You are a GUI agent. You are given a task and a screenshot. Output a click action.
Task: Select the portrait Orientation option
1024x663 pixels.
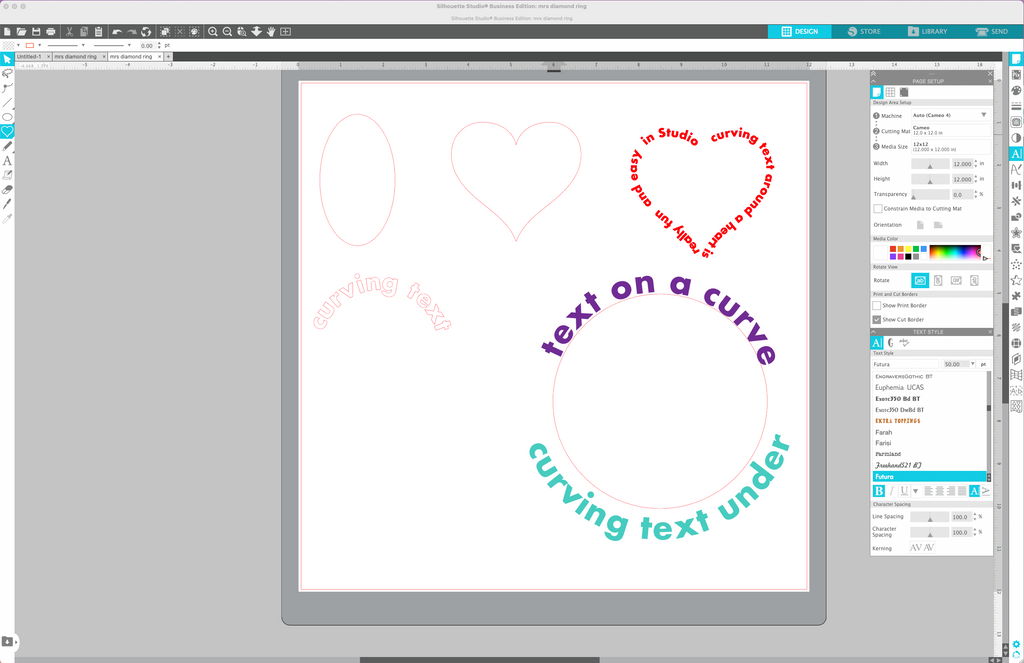click(920, 225)
